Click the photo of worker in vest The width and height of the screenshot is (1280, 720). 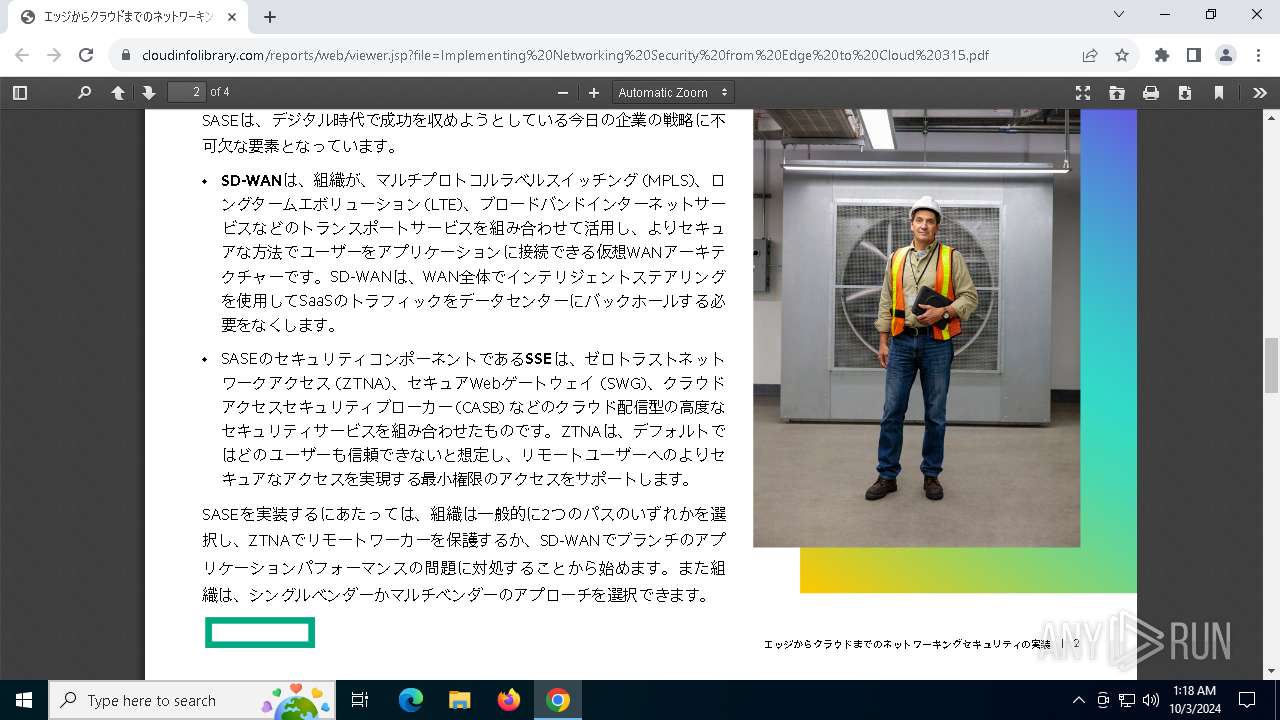(x=916, y=328)
